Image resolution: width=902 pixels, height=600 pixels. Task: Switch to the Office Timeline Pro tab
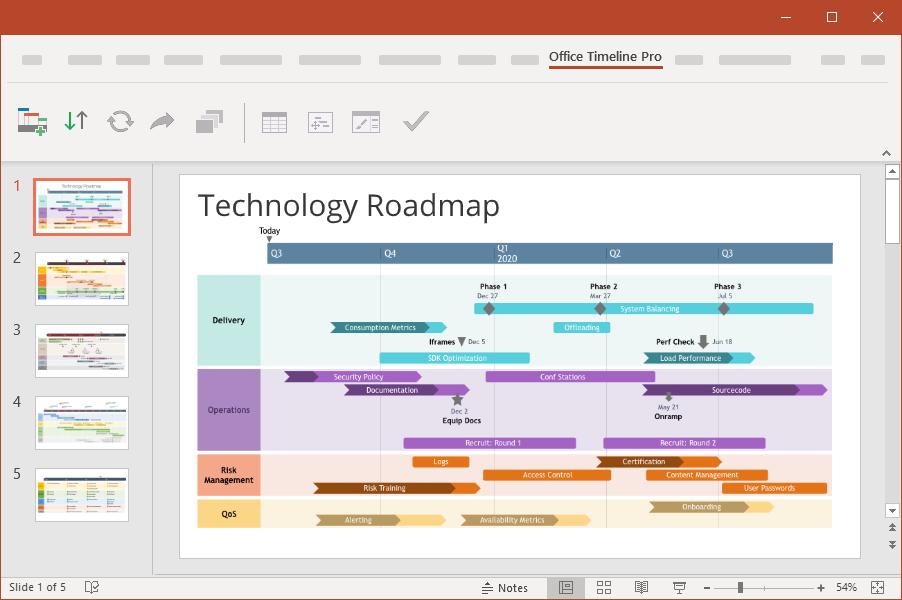603,57
